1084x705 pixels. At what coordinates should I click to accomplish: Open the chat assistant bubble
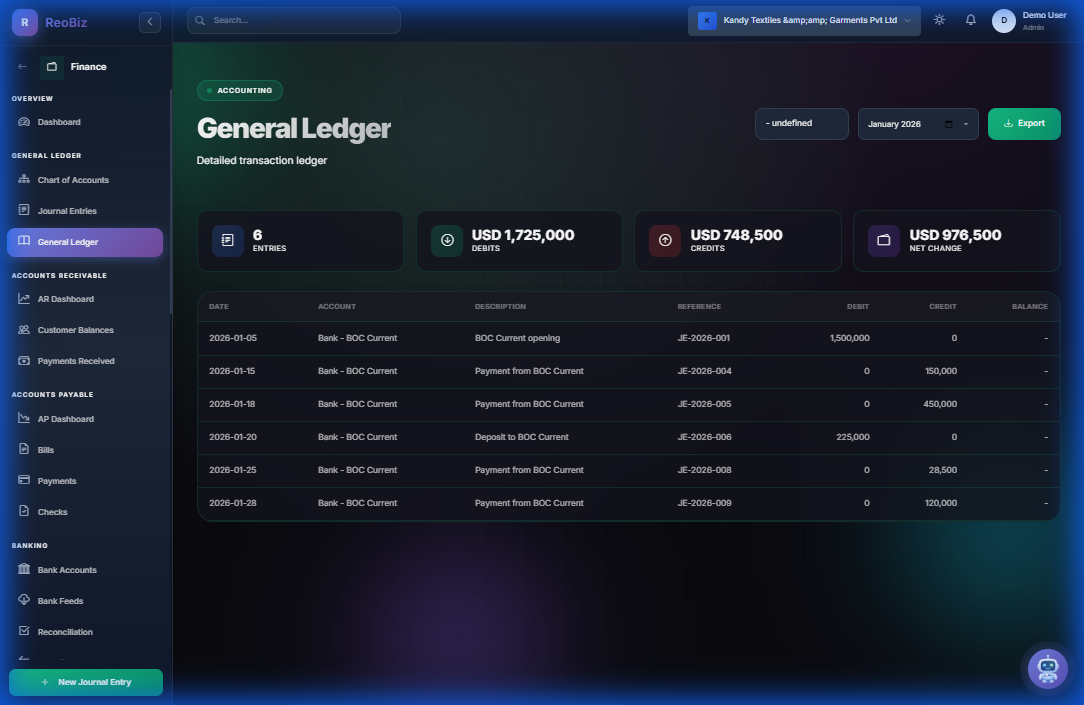pyautogui.click(x=1047, y=669)
